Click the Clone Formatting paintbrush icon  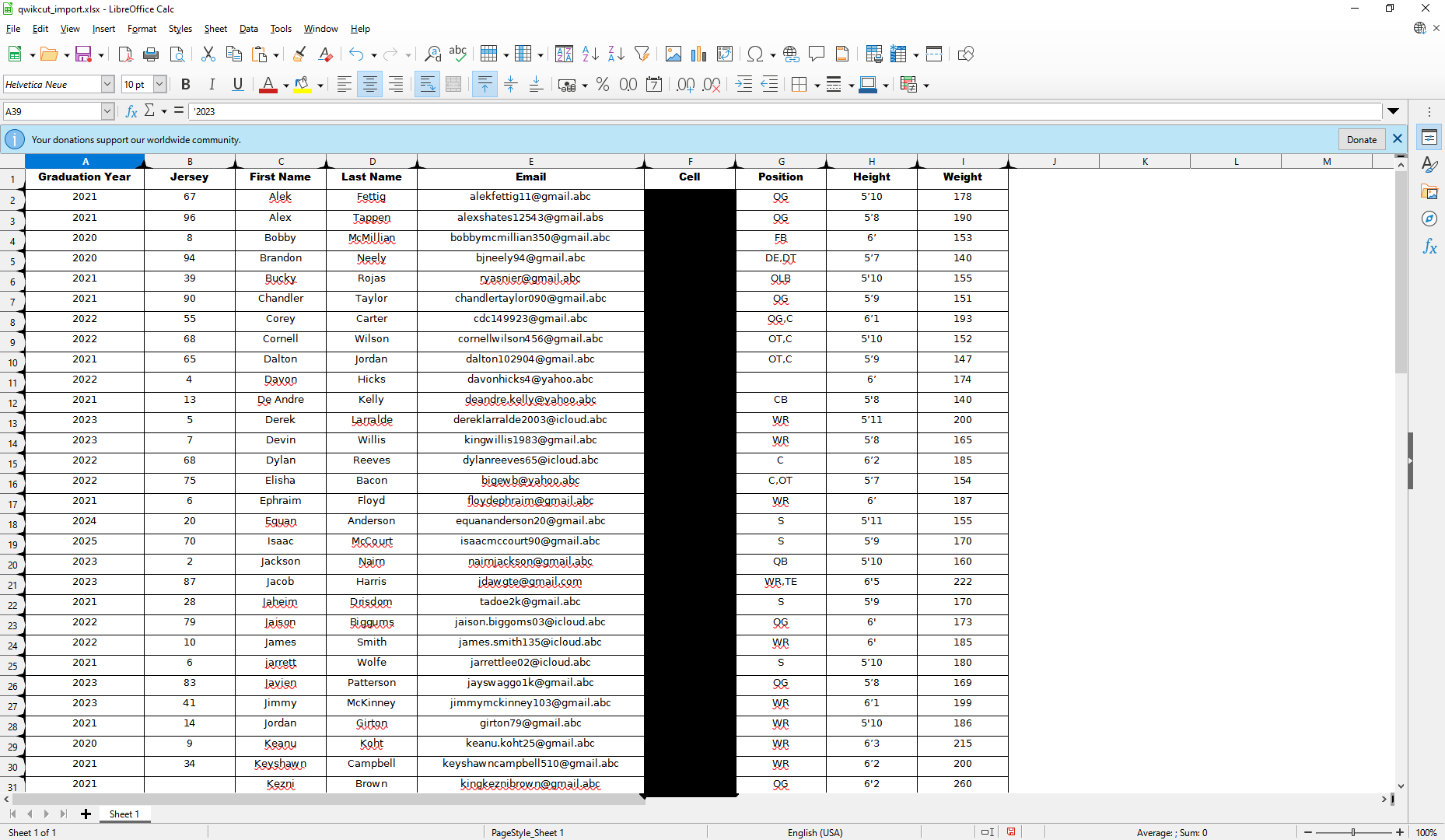click(299, 54)
